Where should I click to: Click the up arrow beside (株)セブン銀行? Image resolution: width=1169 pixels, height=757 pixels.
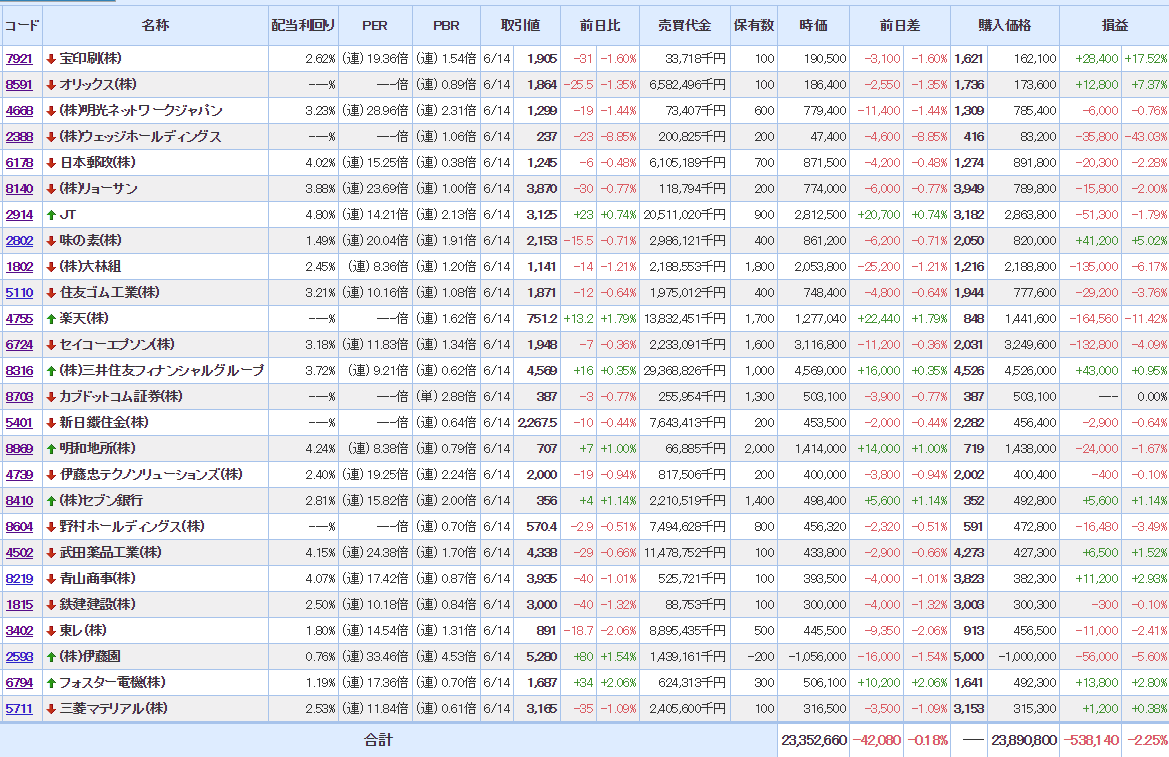click(51, 500)
